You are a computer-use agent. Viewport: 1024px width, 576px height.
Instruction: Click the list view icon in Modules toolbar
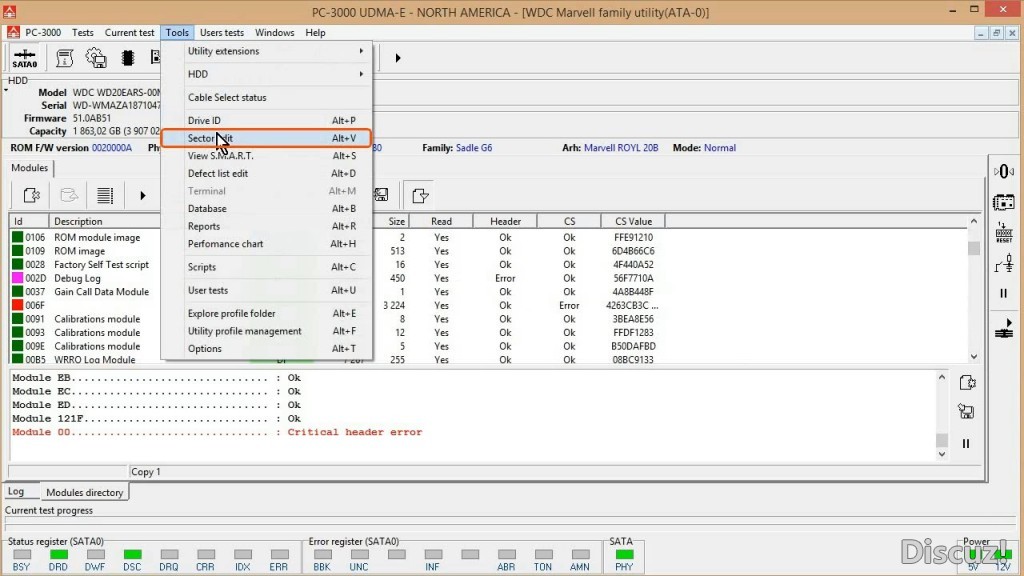(104, 195)
